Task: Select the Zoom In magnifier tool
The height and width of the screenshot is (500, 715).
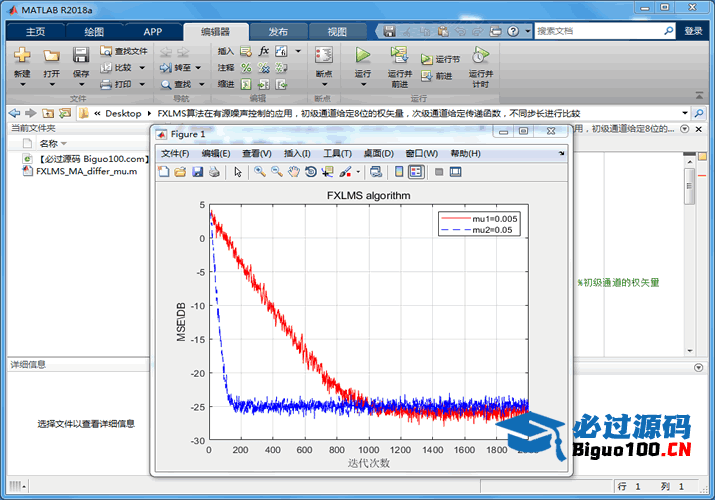Action: [260, 172]
